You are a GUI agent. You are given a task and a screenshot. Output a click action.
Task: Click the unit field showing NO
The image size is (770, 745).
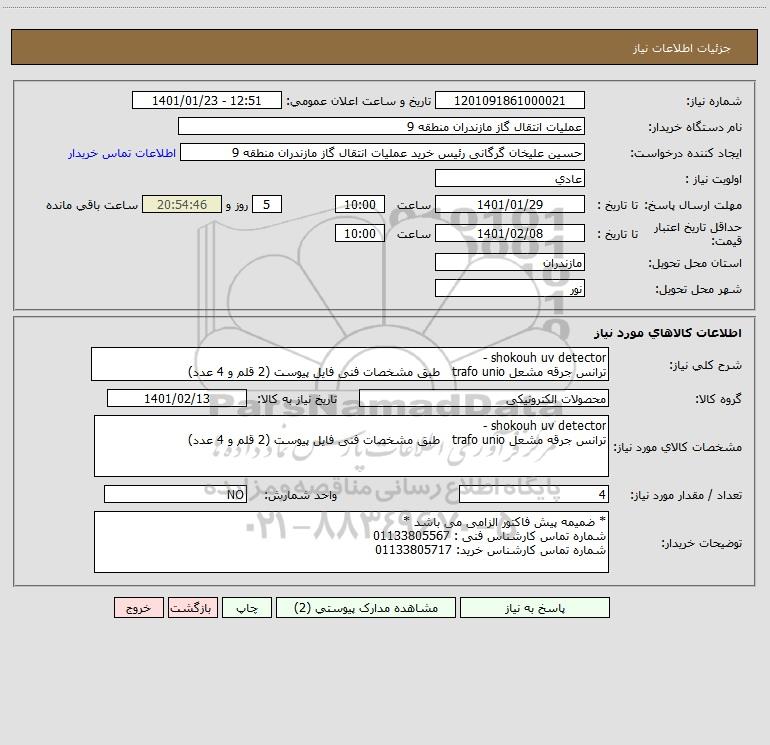[175, 494]
